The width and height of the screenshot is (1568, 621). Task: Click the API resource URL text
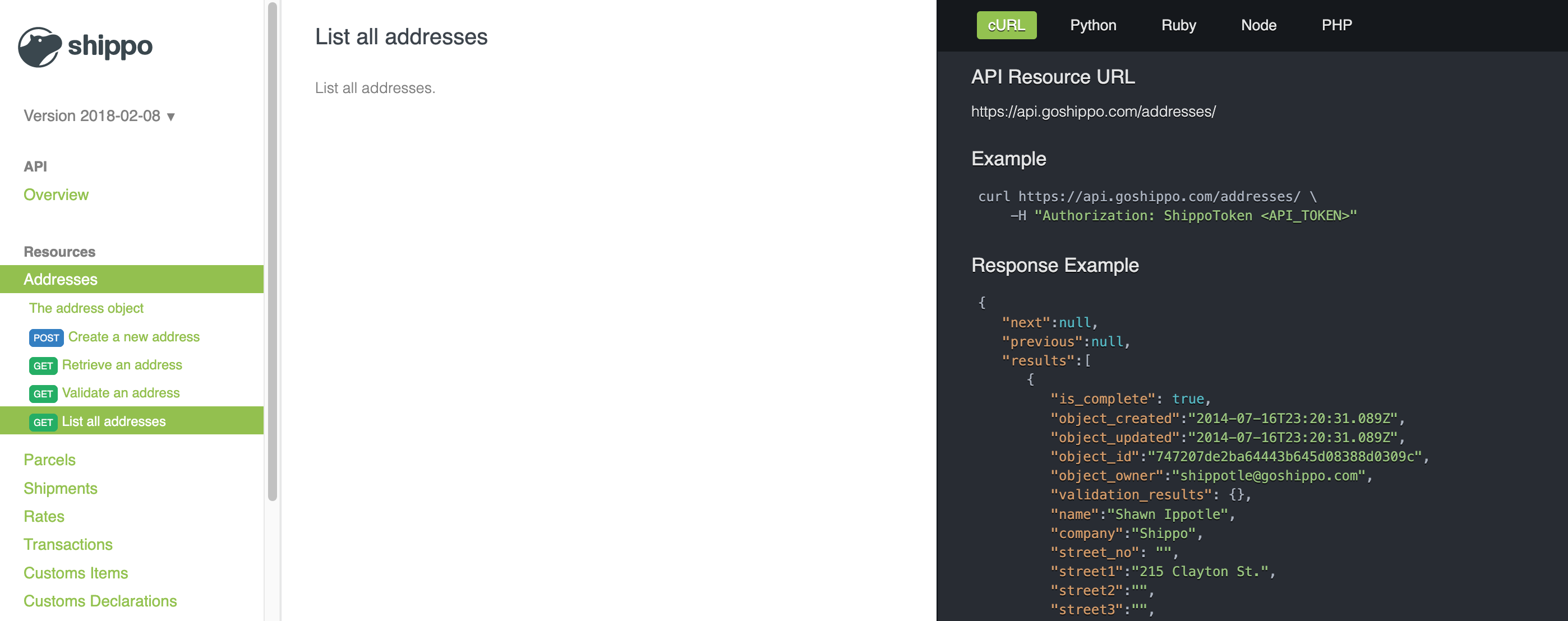pos(1092,112)
